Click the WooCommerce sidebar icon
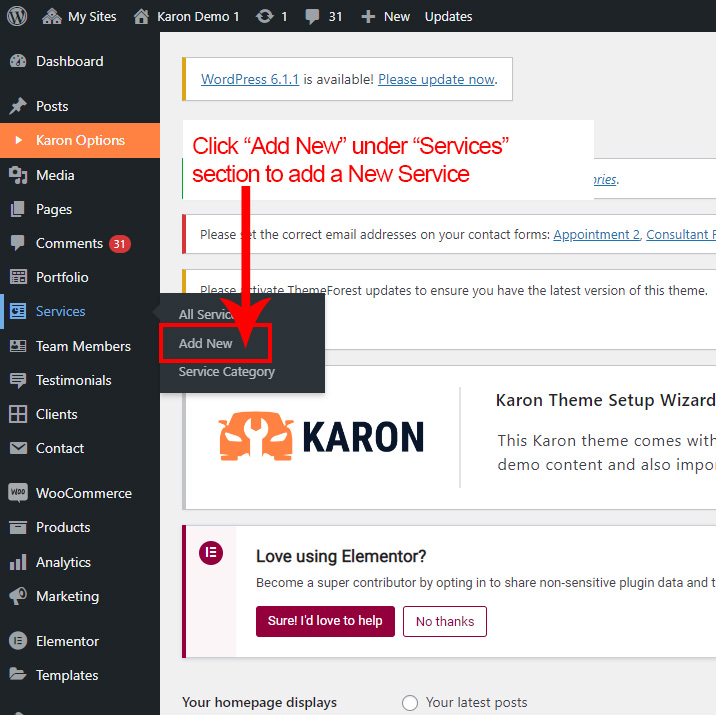716x715 pixels. (x=18, y=493)
